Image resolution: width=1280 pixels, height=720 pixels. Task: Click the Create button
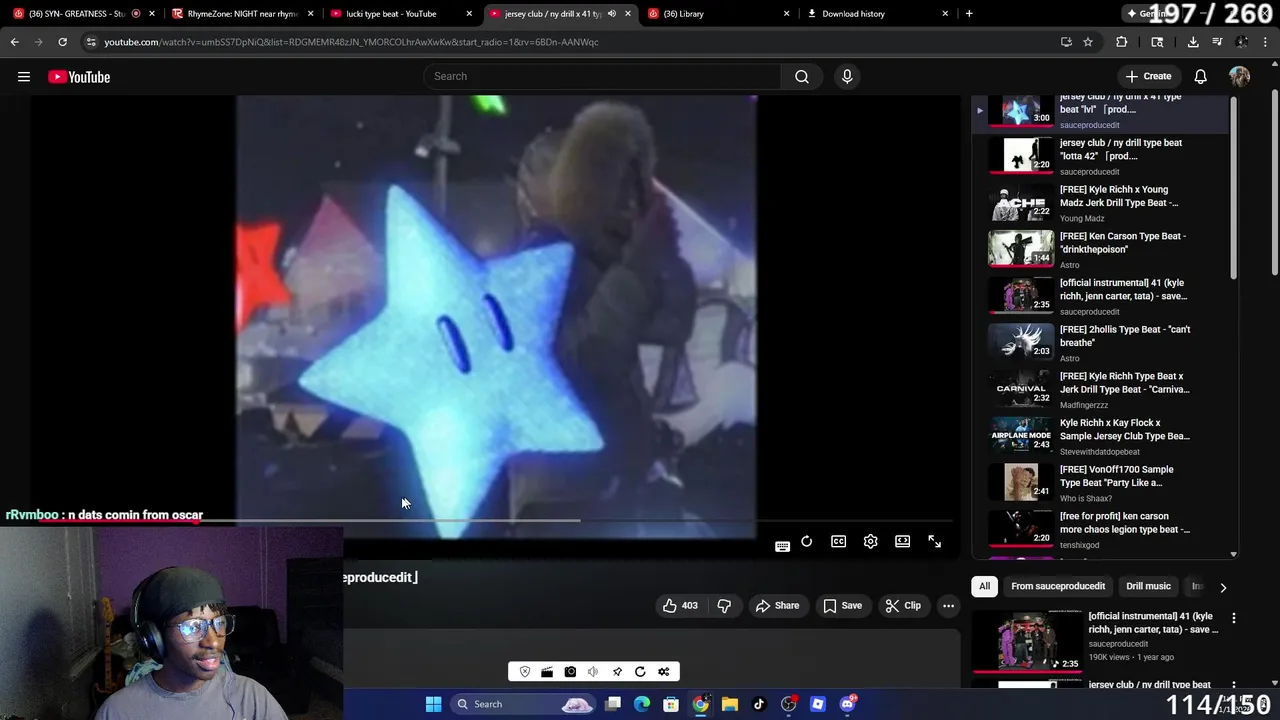coord(1148,76)
